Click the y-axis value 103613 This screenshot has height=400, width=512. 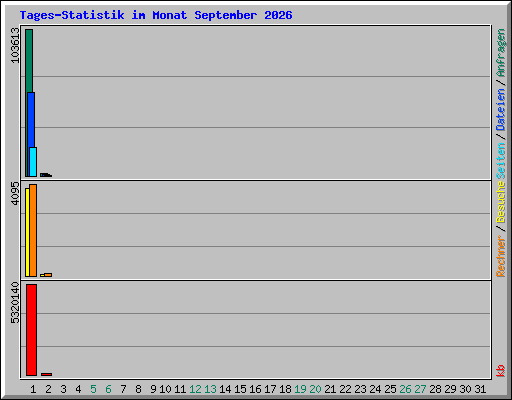click(15, 45)
